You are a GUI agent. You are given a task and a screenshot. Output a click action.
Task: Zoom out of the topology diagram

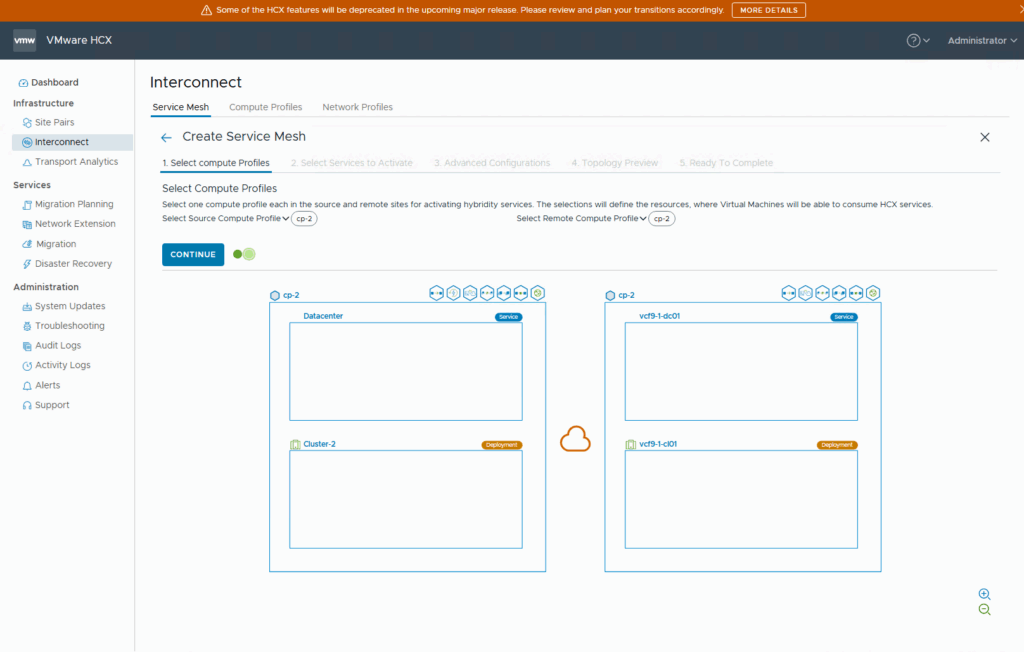click(984, 610)
